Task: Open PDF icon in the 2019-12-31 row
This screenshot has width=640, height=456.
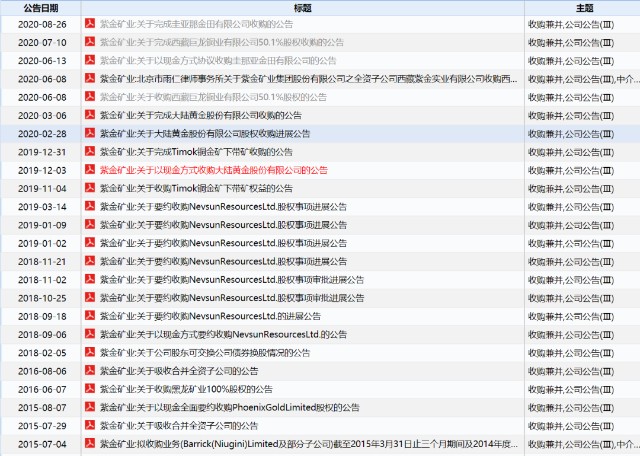Action: 90,151
